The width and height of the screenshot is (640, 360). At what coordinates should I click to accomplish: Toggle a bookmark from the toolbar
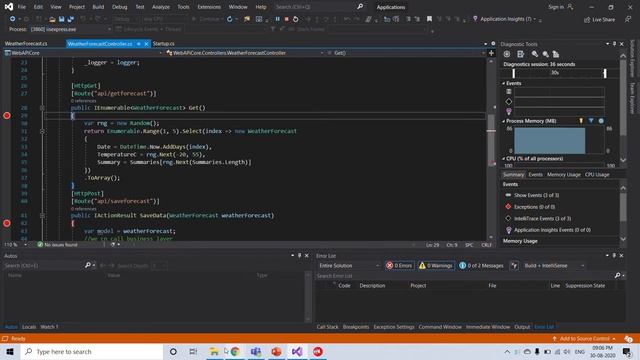pos(429,19)
